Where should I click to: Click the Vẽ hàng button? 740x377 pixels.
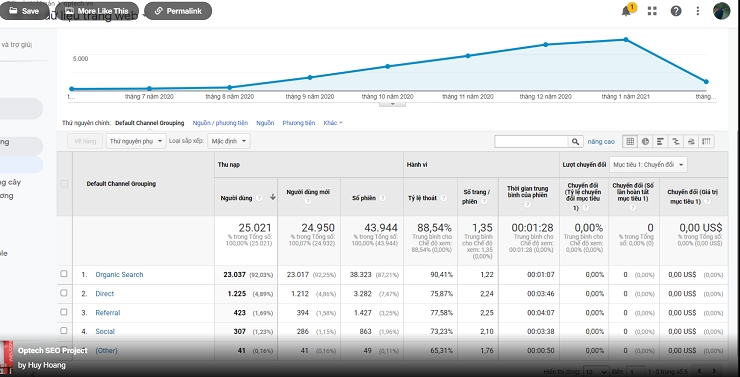point(85,141)
